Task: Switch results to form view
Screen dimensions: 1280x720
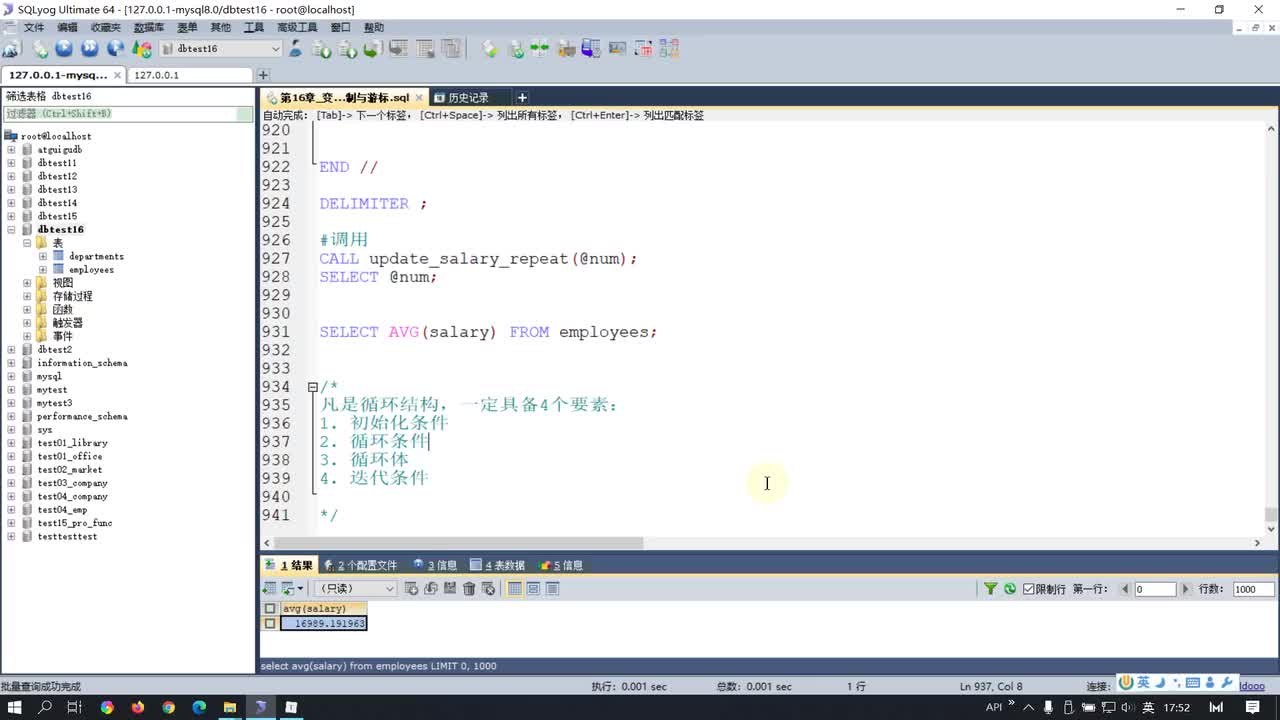Action: pos(533,589)
